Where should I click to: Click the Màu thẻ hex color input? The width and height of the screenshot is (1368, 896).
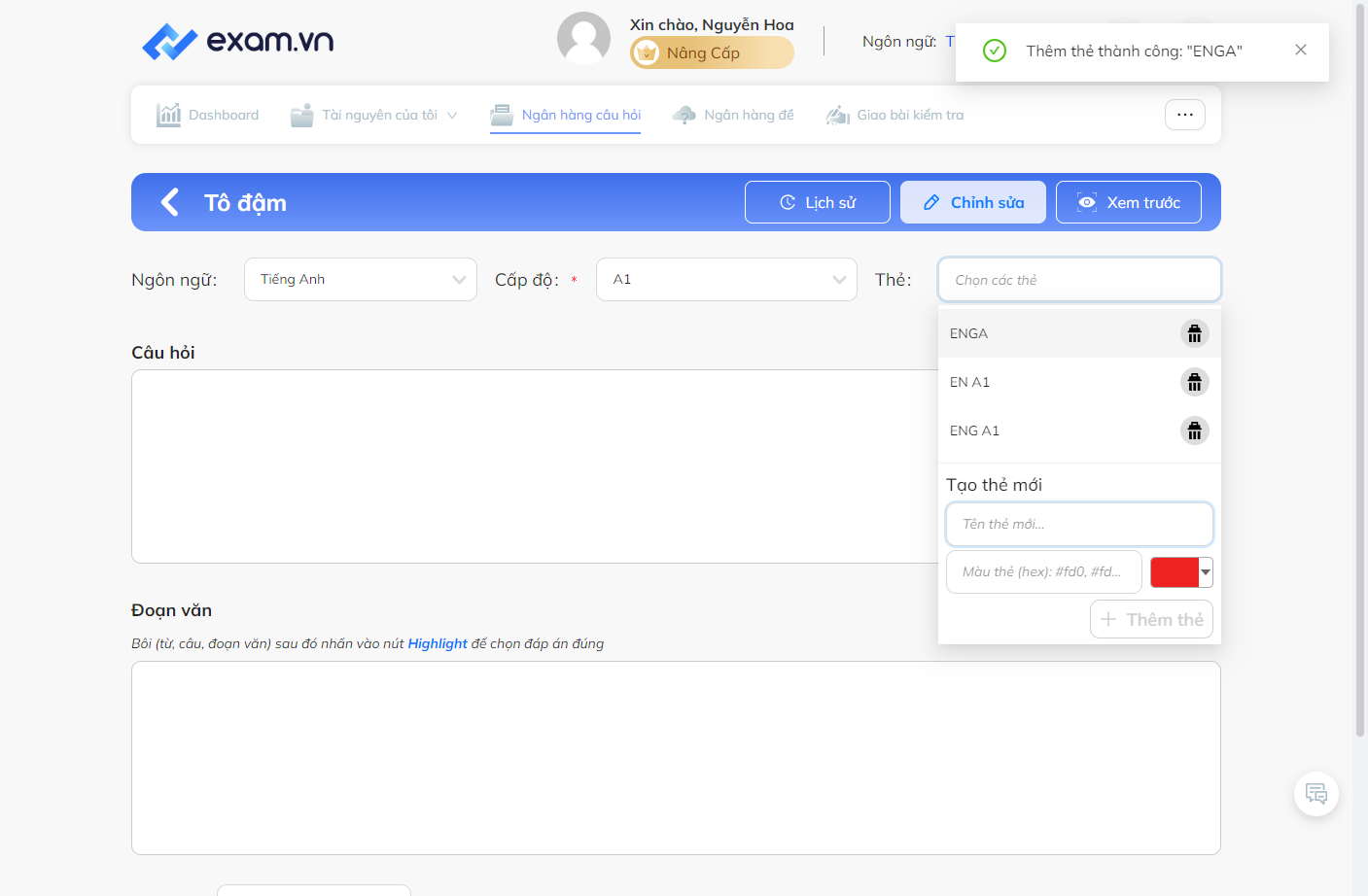click(1044, 571)
